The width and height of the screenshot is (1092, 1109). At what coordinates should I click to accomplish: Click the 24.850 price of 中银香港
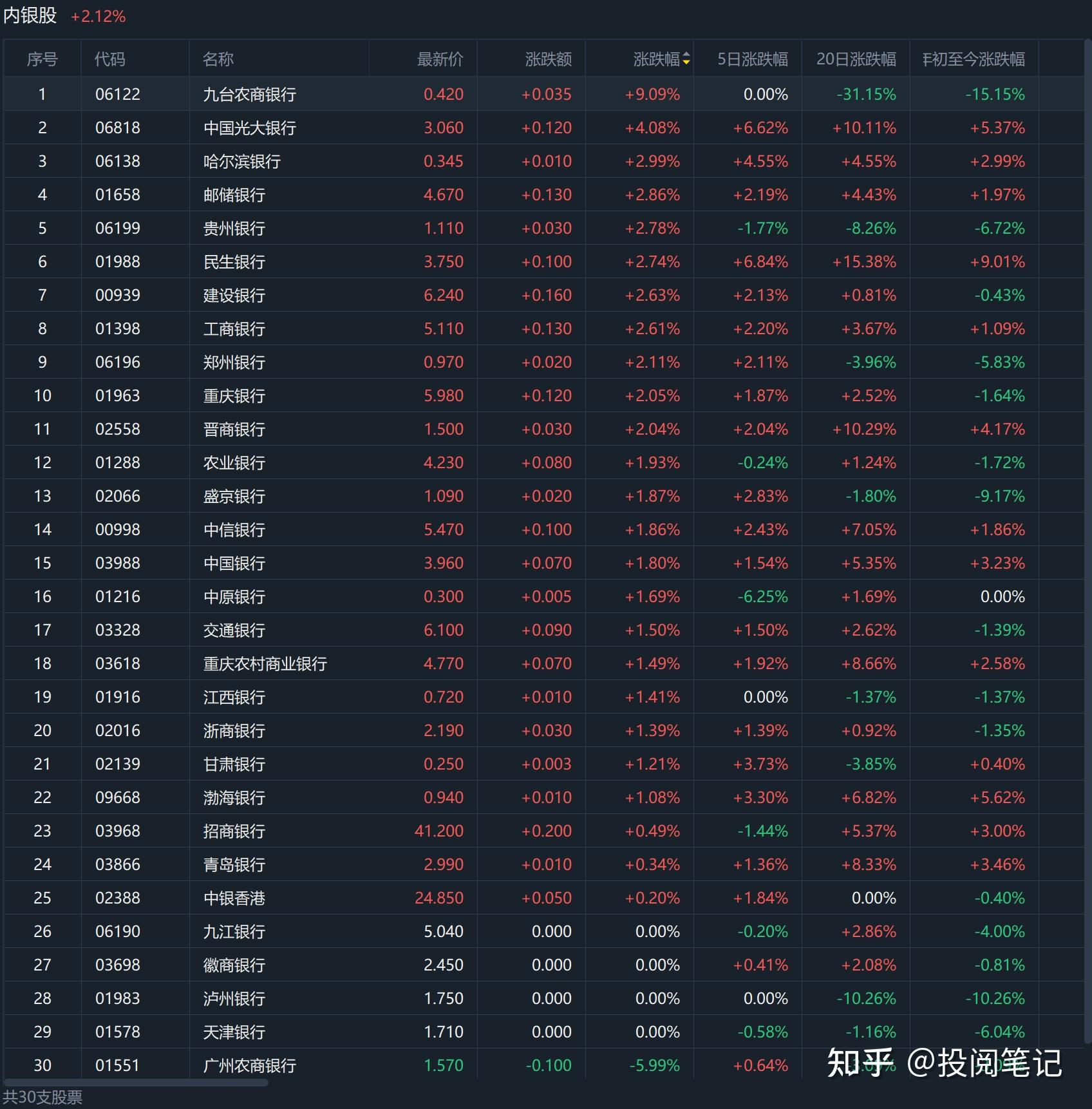[x=439, y=898]
